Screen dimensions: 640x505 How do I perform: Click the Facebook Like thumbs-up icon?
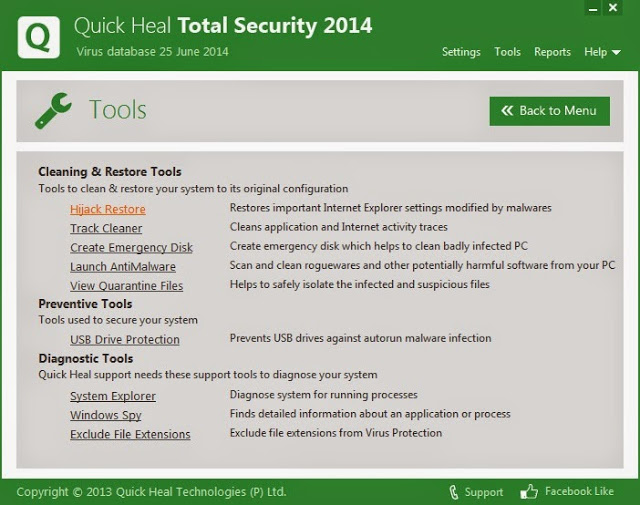pos(529,492)
